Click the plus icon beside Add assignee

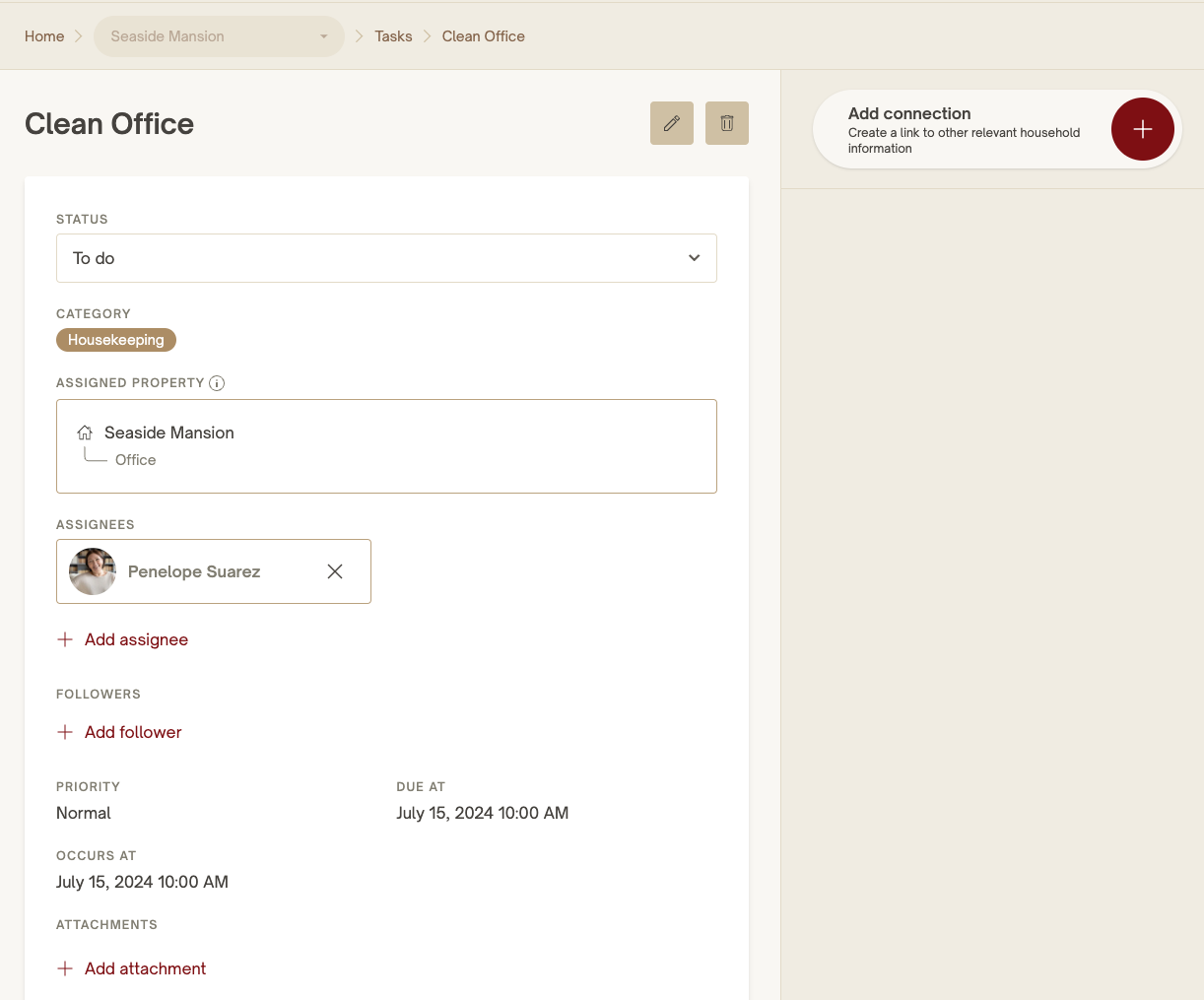[x=65, y=639]
